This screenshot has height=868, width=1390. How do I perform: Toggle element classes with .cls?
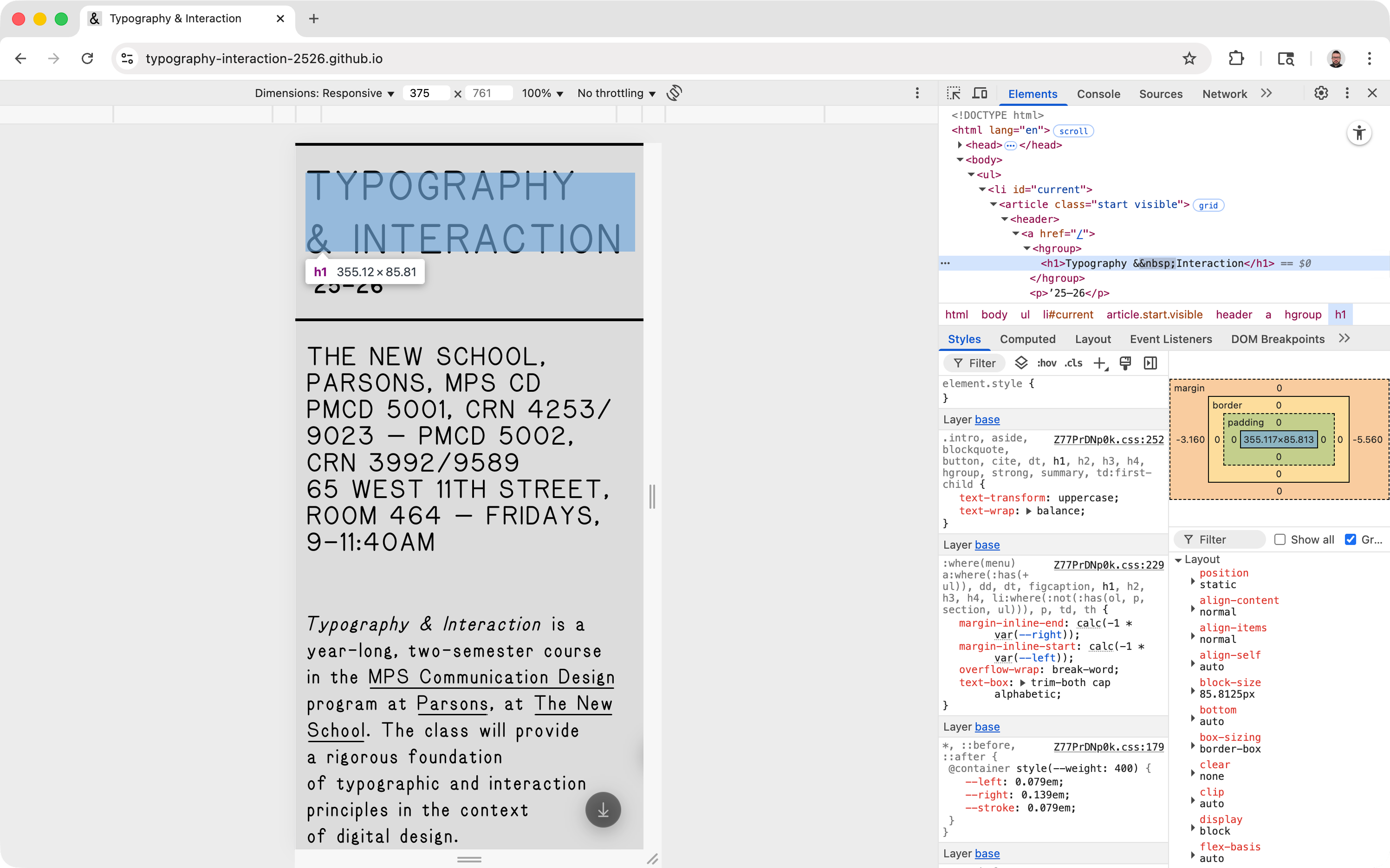pyautogui.click(x=1072, y=363)
